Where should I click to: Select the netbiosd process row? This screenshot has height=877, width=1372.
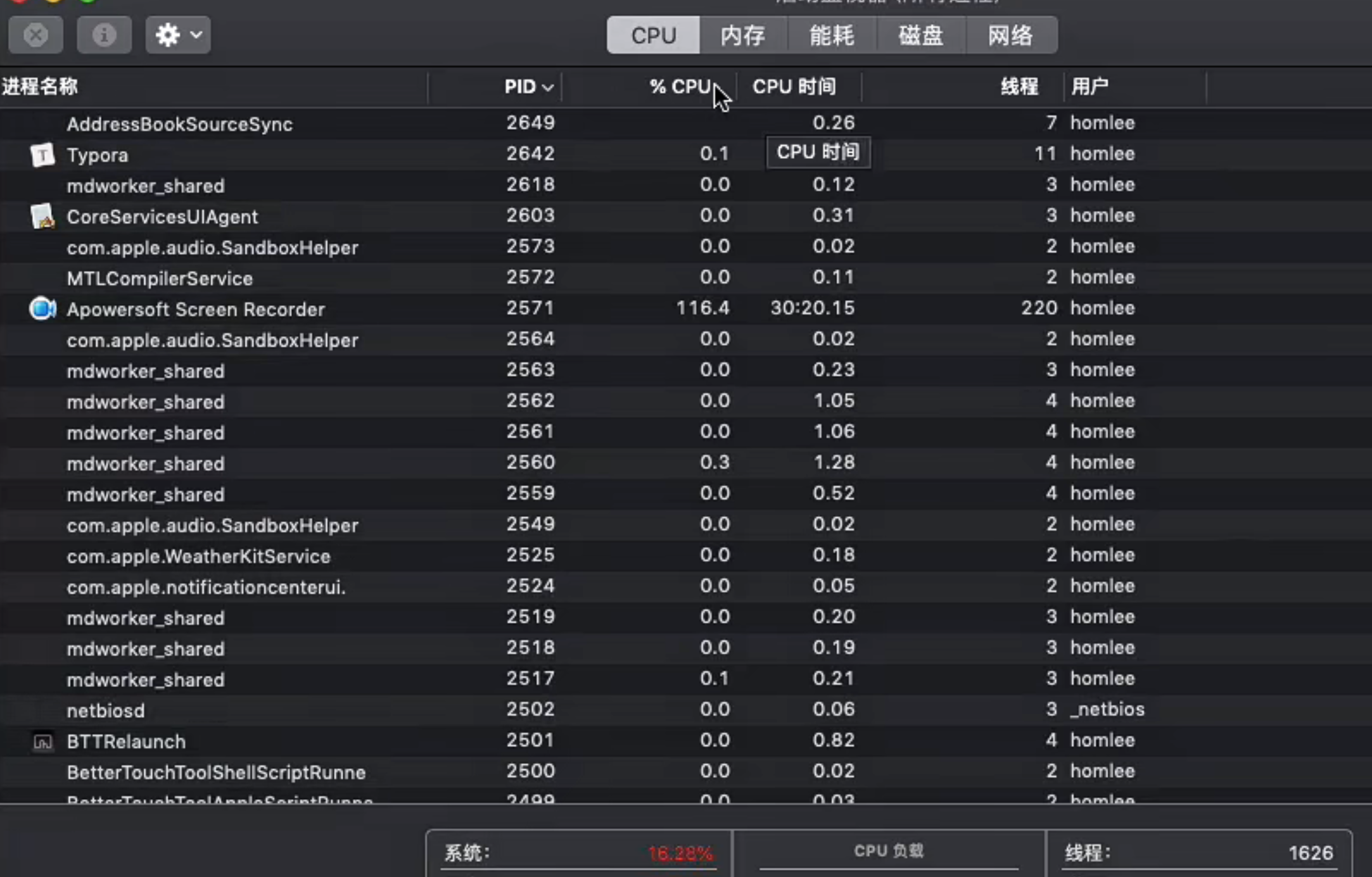pos(106,710)
